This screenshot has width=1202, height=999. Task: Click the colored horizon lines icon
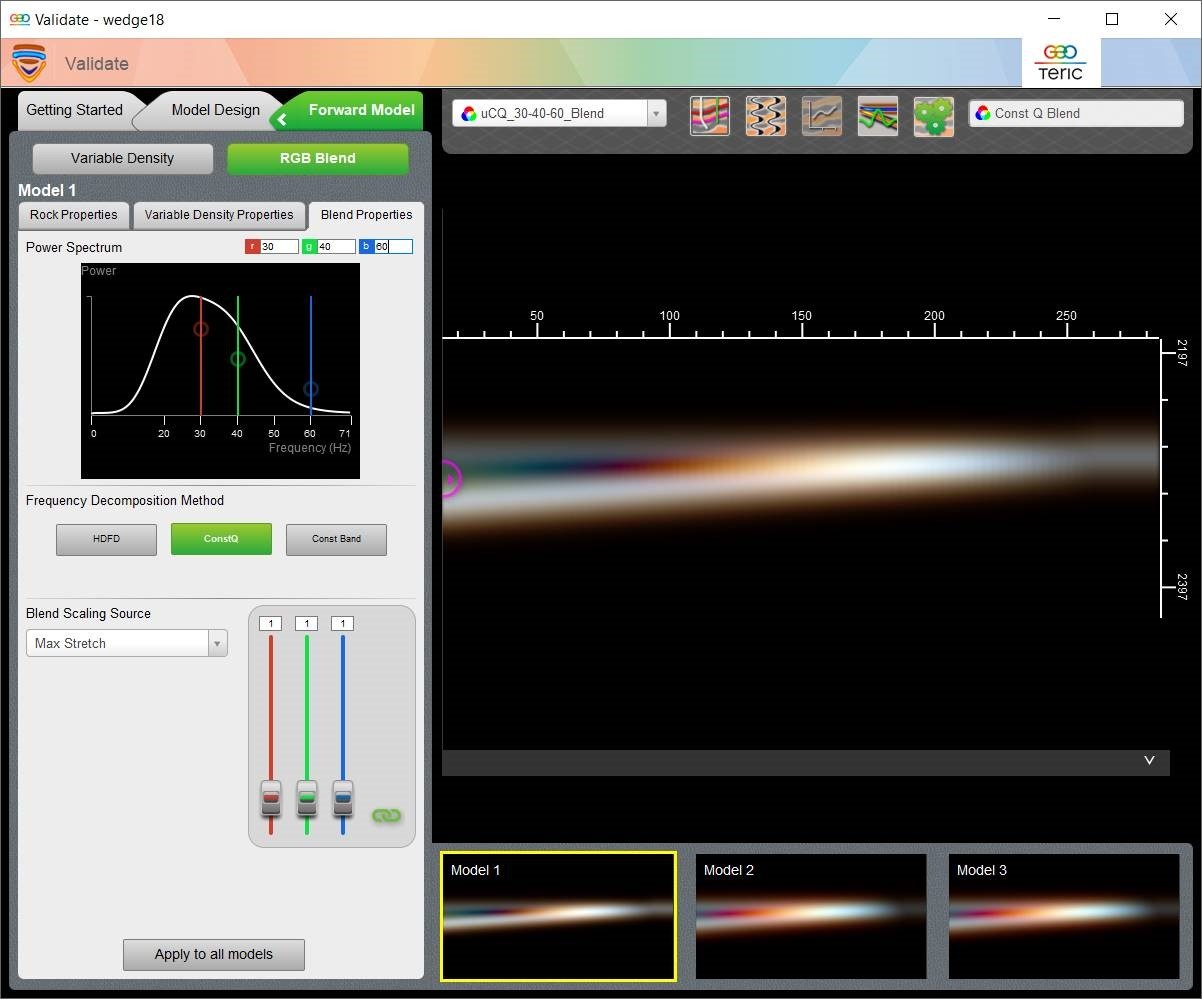877,116
